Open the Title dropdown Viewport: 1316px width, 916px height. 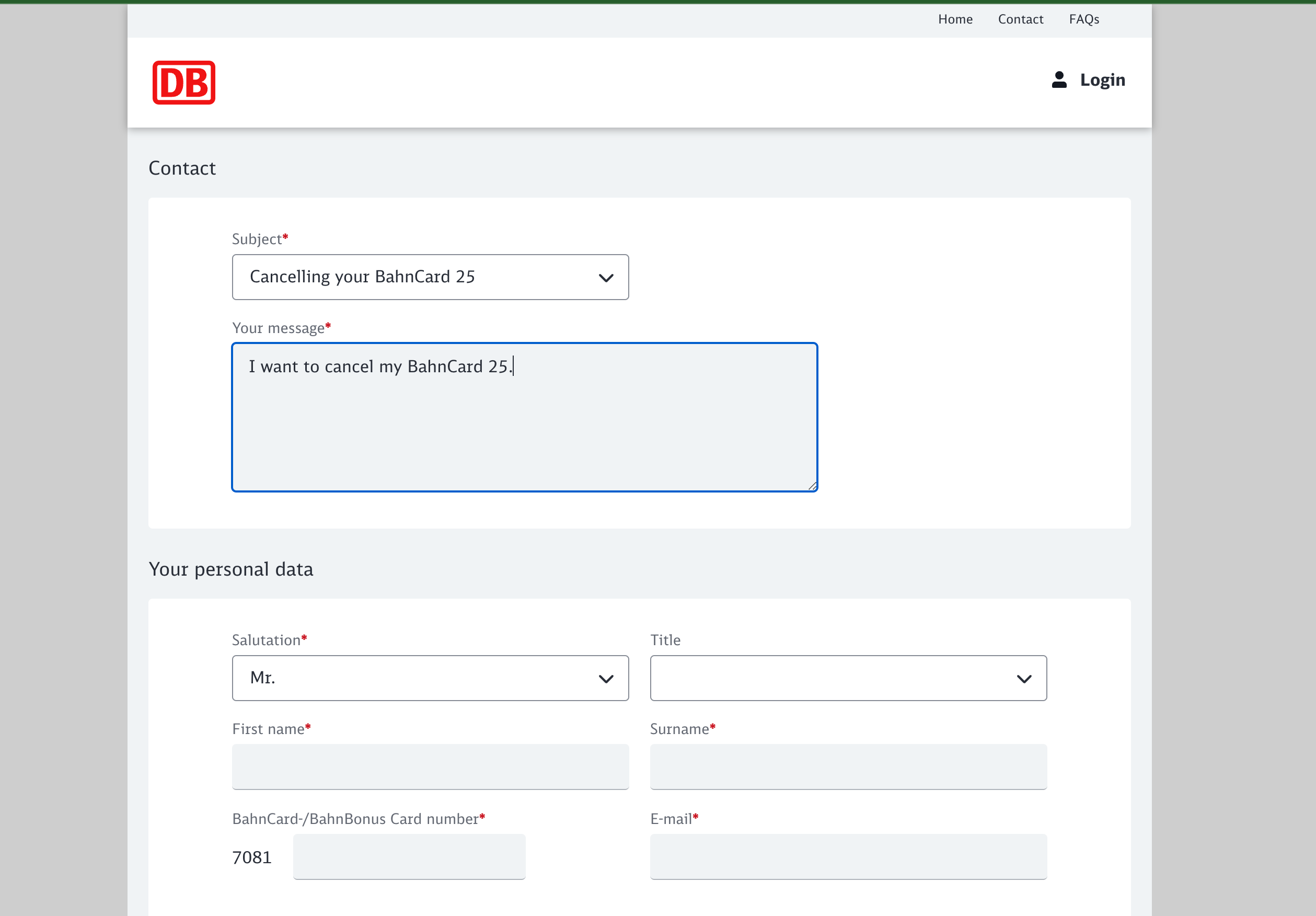[x=848, y=678]
